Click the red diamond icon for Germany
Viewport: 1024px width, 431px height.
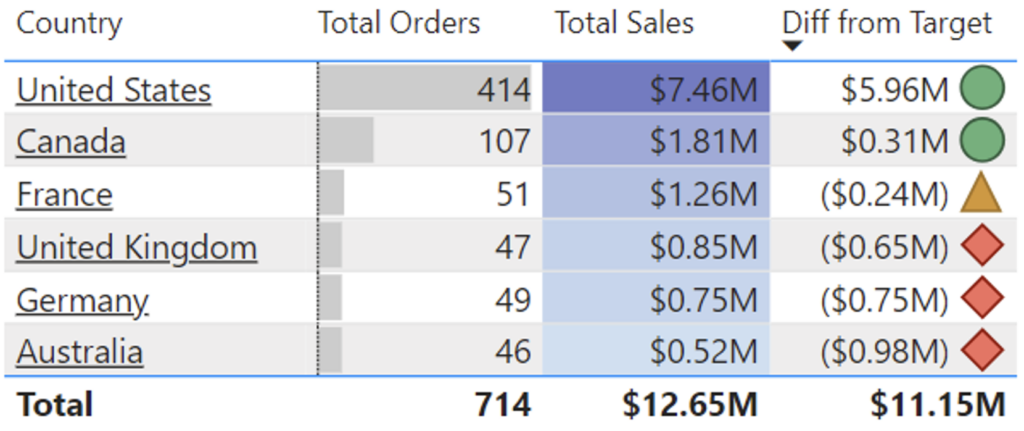(982, 299)
